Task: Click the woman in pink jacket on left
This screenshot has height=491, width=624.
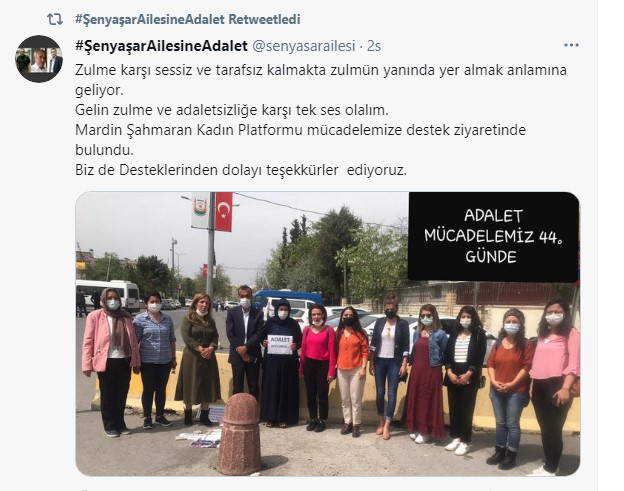Action: (111, 362)
